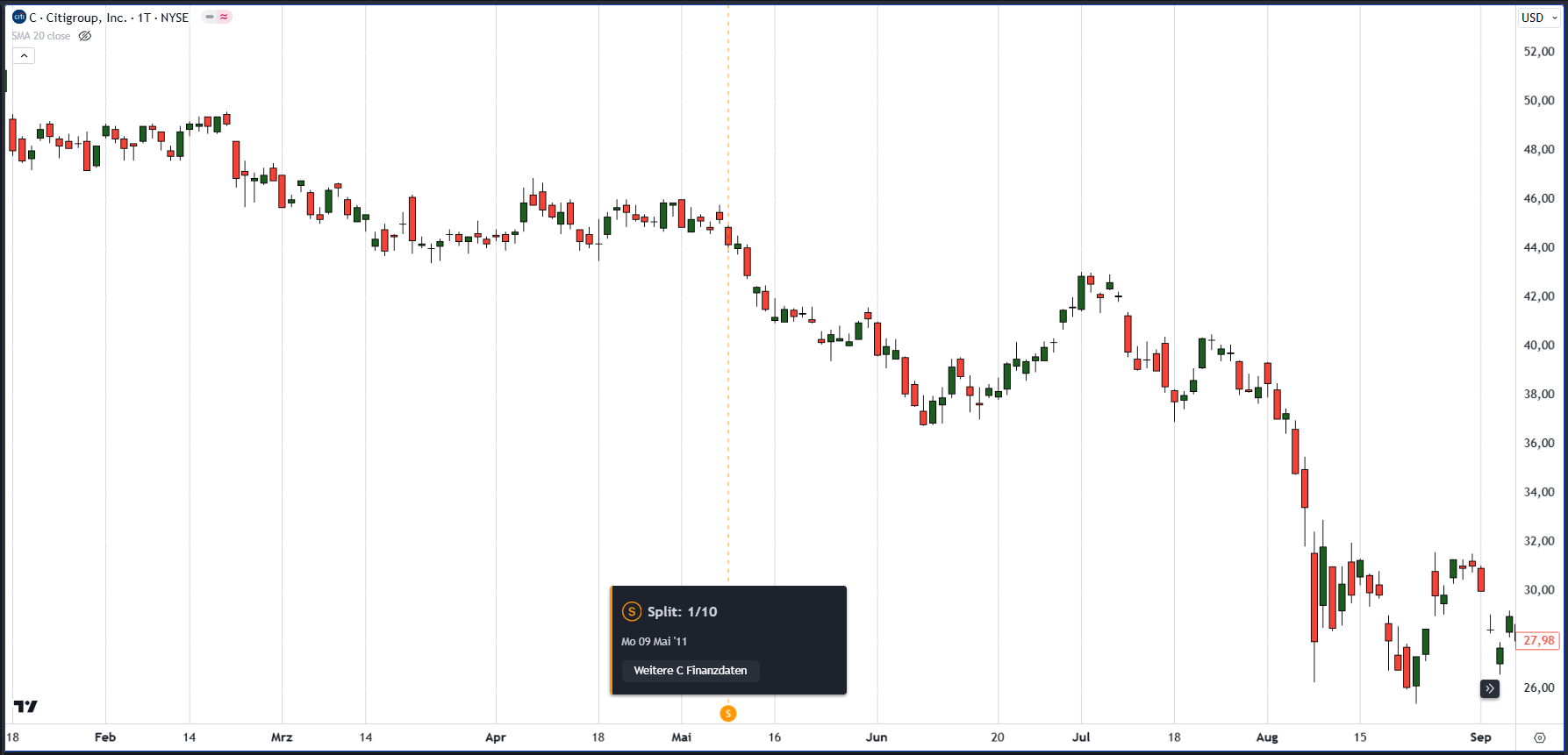Click the split date Mo 09 Mai '11

[655, 642]
